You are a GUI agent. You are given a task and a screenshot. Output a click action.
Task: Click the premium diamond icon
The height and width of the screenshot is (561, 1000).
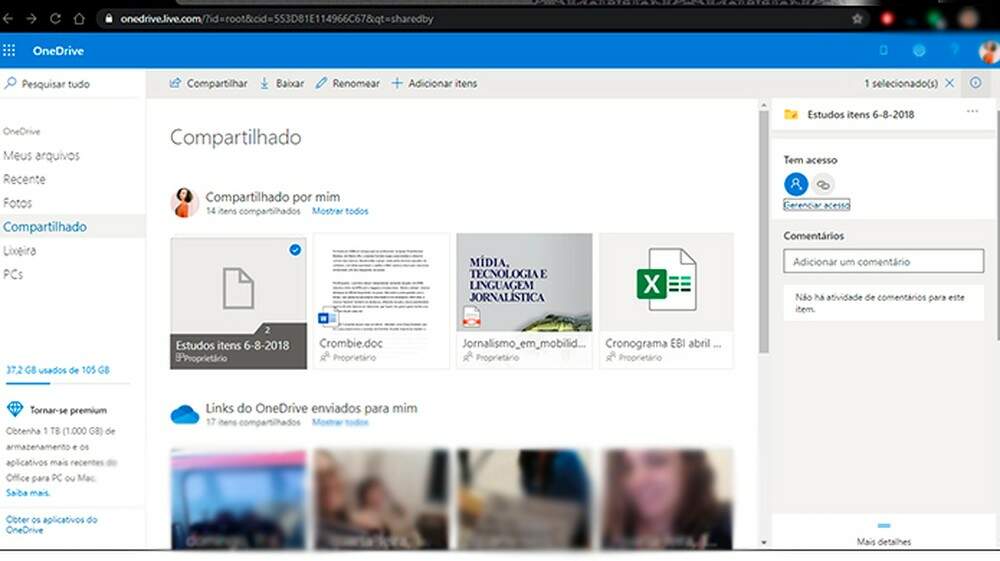pyautogui.click(x=14, y=409)
